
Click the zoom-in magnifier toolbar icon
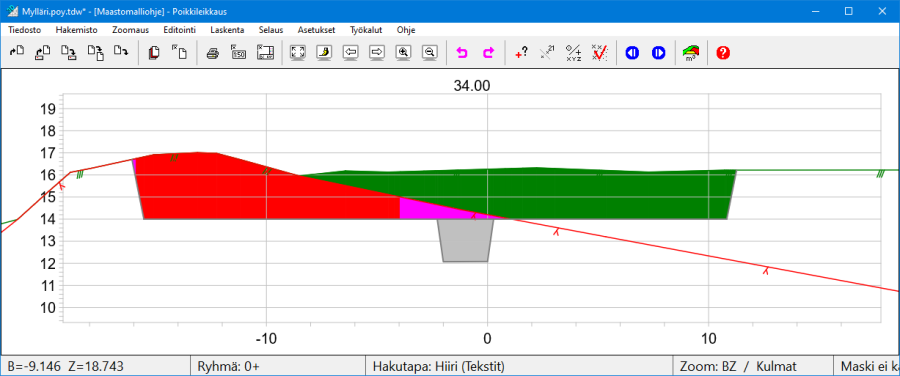click(404, 53)
